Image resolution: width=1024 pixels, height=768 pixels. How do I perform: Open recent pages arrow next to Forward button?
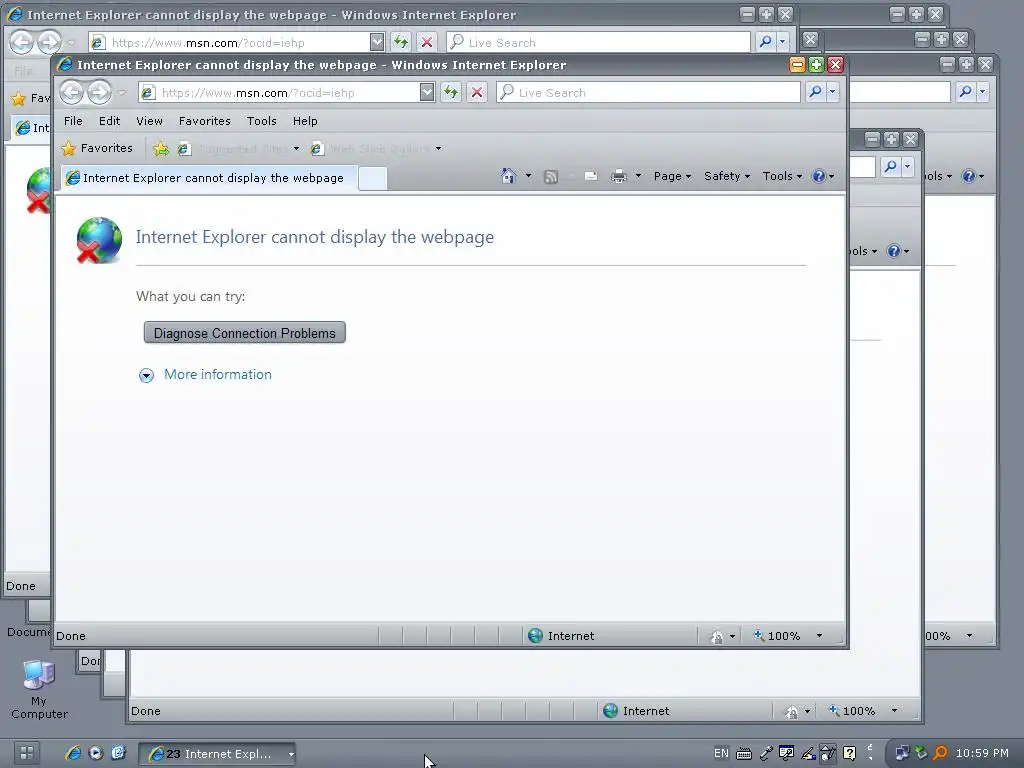pyautogui.click(x=122, y=93)
